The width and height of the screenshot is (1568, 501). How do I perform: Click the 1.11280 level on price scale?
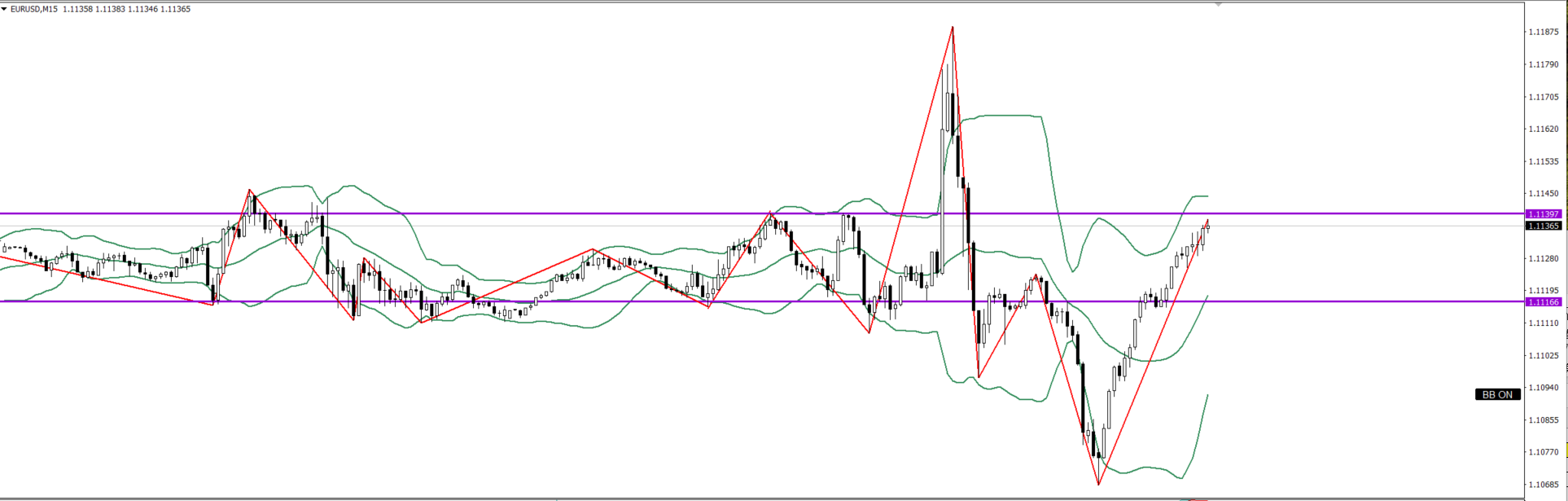1543,259
